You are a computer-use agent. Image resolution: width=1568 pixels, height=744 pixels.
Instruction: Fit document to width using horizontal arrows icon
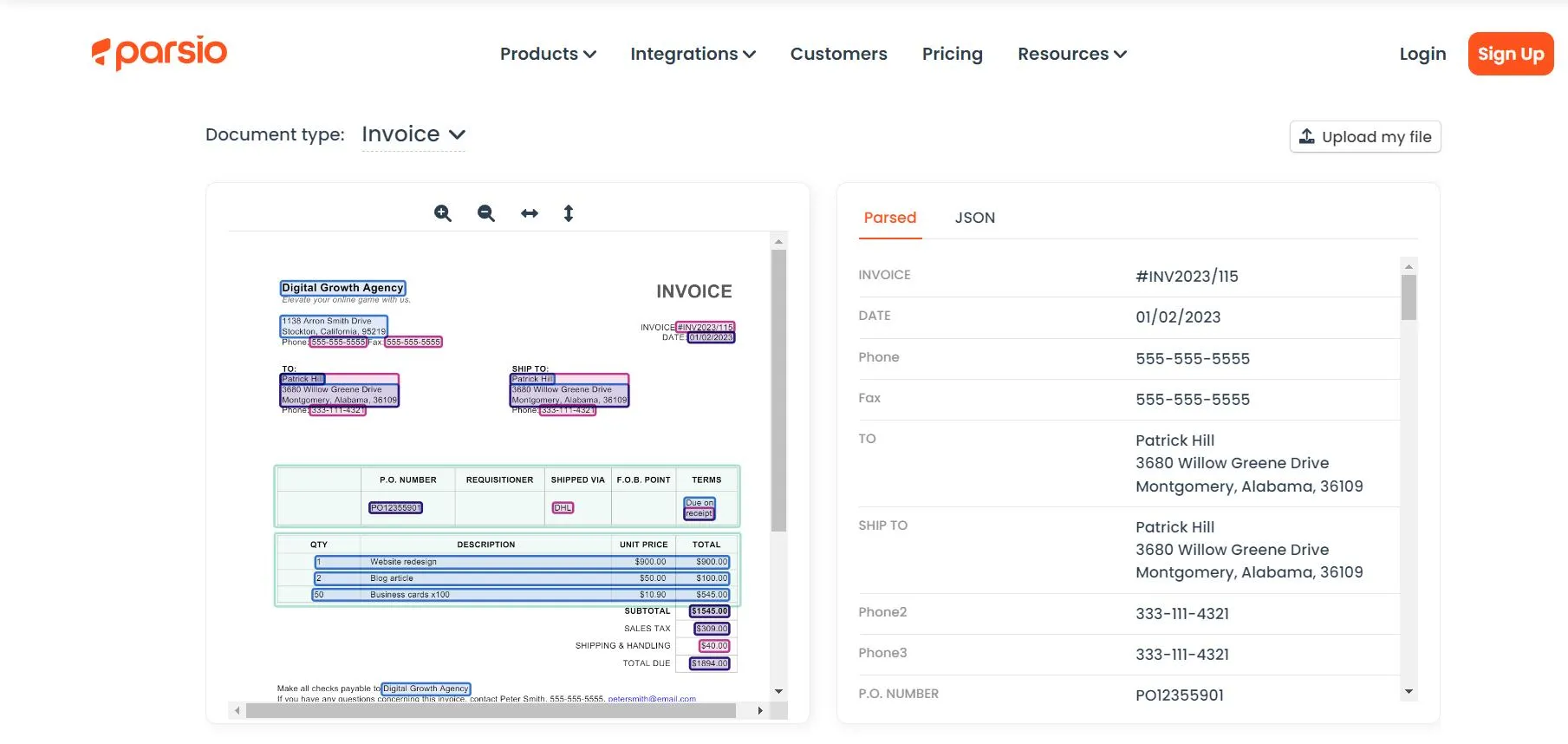(530, 213)
